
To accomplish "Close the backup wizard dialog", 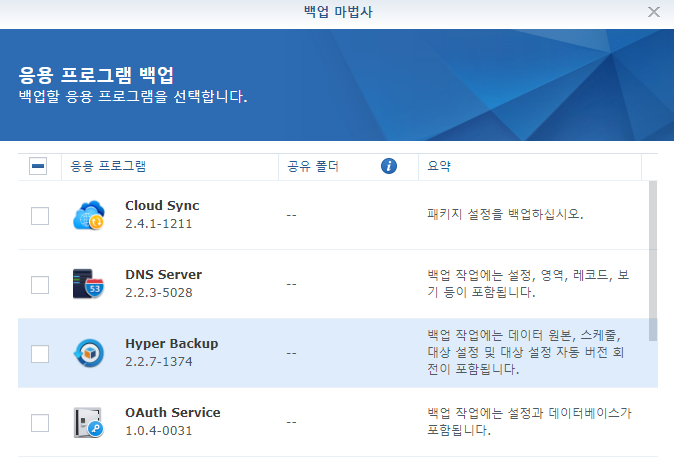I will (x=654, y=12).
